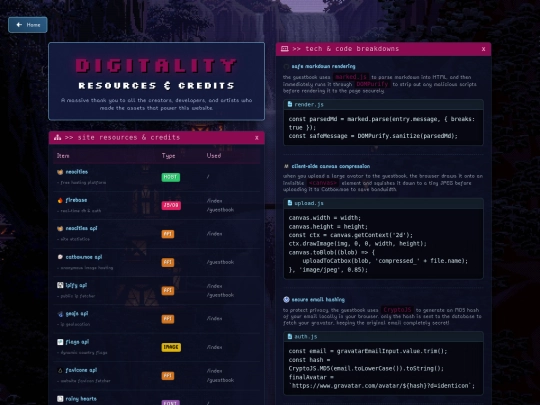The width and height of the screenshot is (540, 405).
Task: Click the rainy hearts icon
Action: (60, 399)
